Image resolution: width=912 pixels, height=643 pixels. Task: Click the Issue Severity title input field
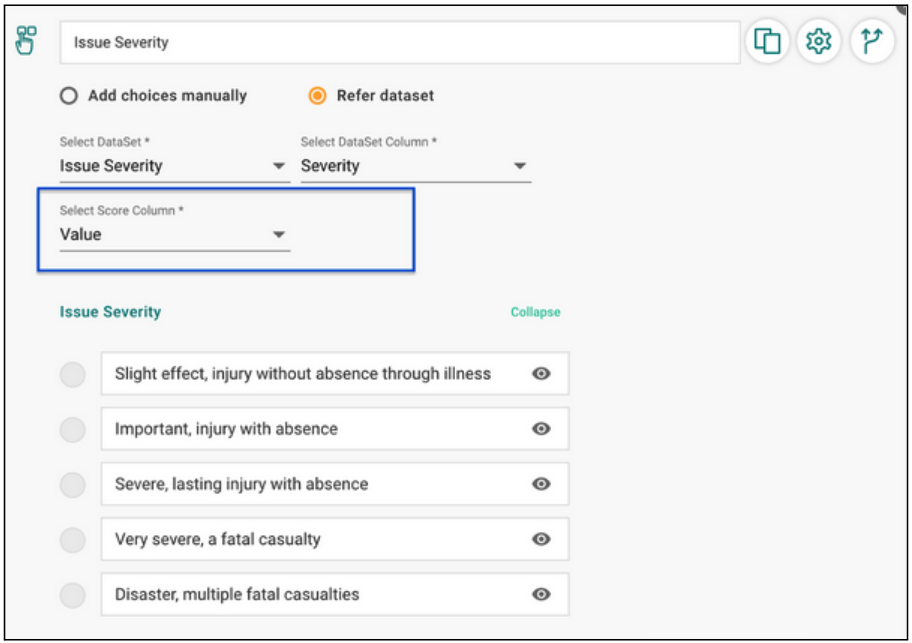point(400,42)
